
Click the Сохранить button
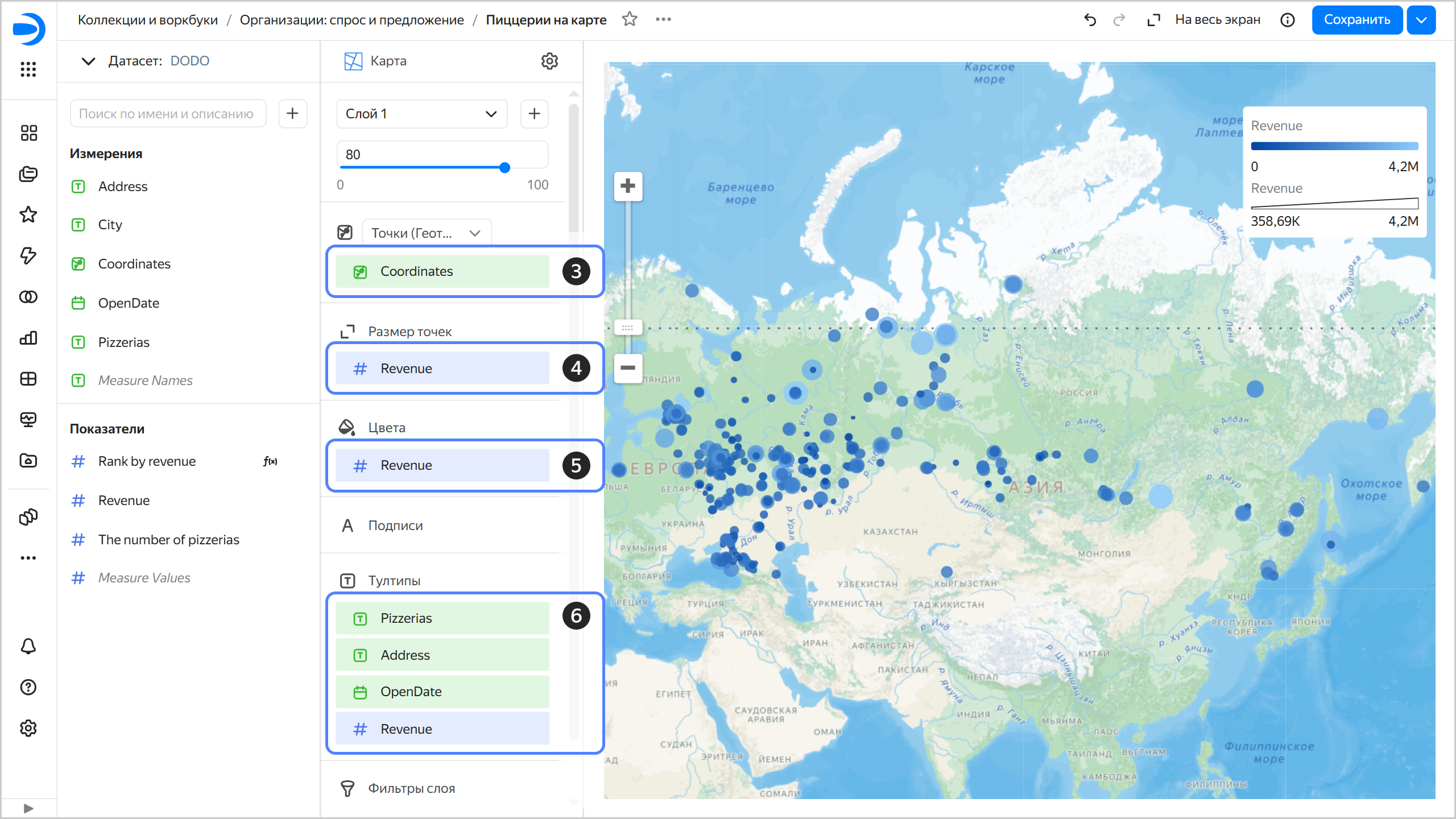(x=1356, y=19)
